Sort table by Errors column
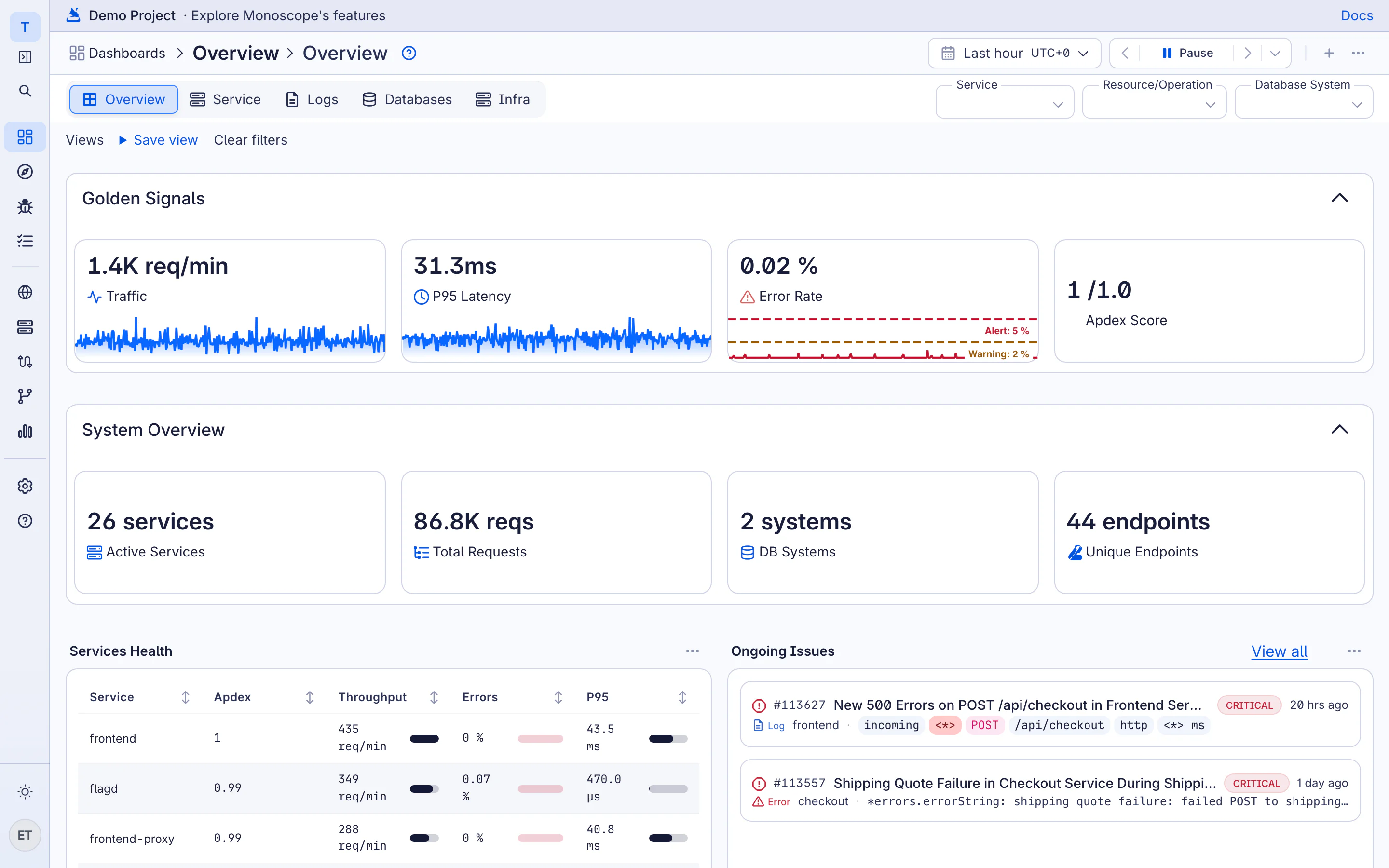The width and height of the screenshot is (1389, 868). coord(558,697)
